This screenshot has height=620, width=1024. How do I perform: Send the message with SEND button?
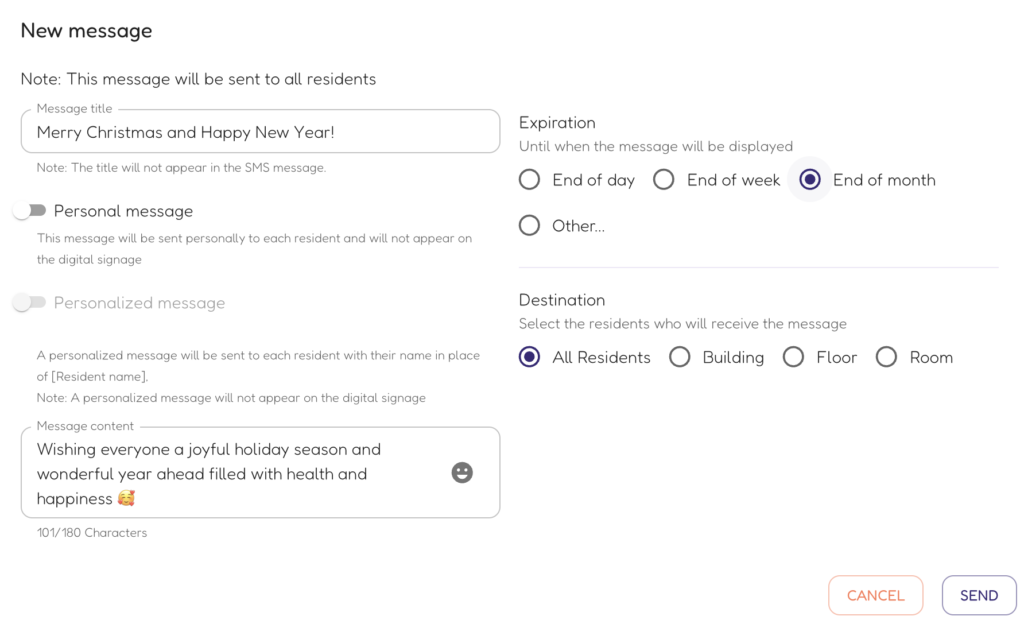click(979, 595)
